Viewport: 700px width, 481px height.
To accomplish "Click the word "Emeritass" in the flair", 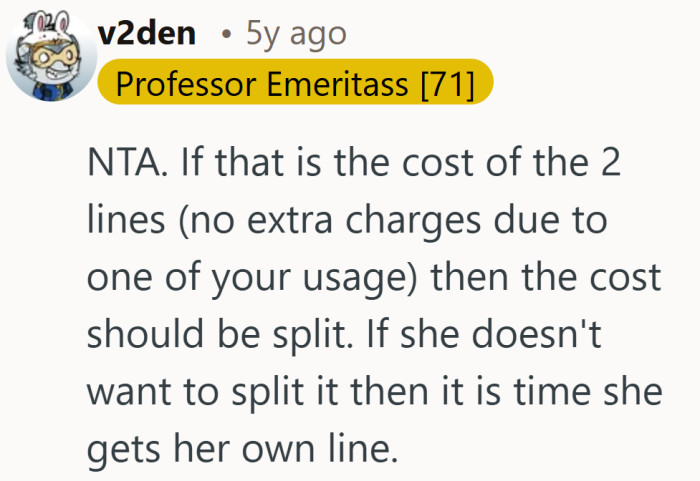I will coord(338,84).
